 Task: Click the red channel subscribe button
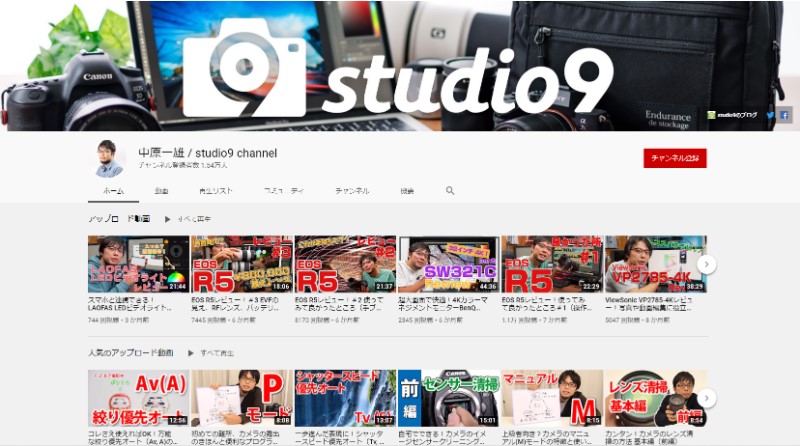coord(674,158)
